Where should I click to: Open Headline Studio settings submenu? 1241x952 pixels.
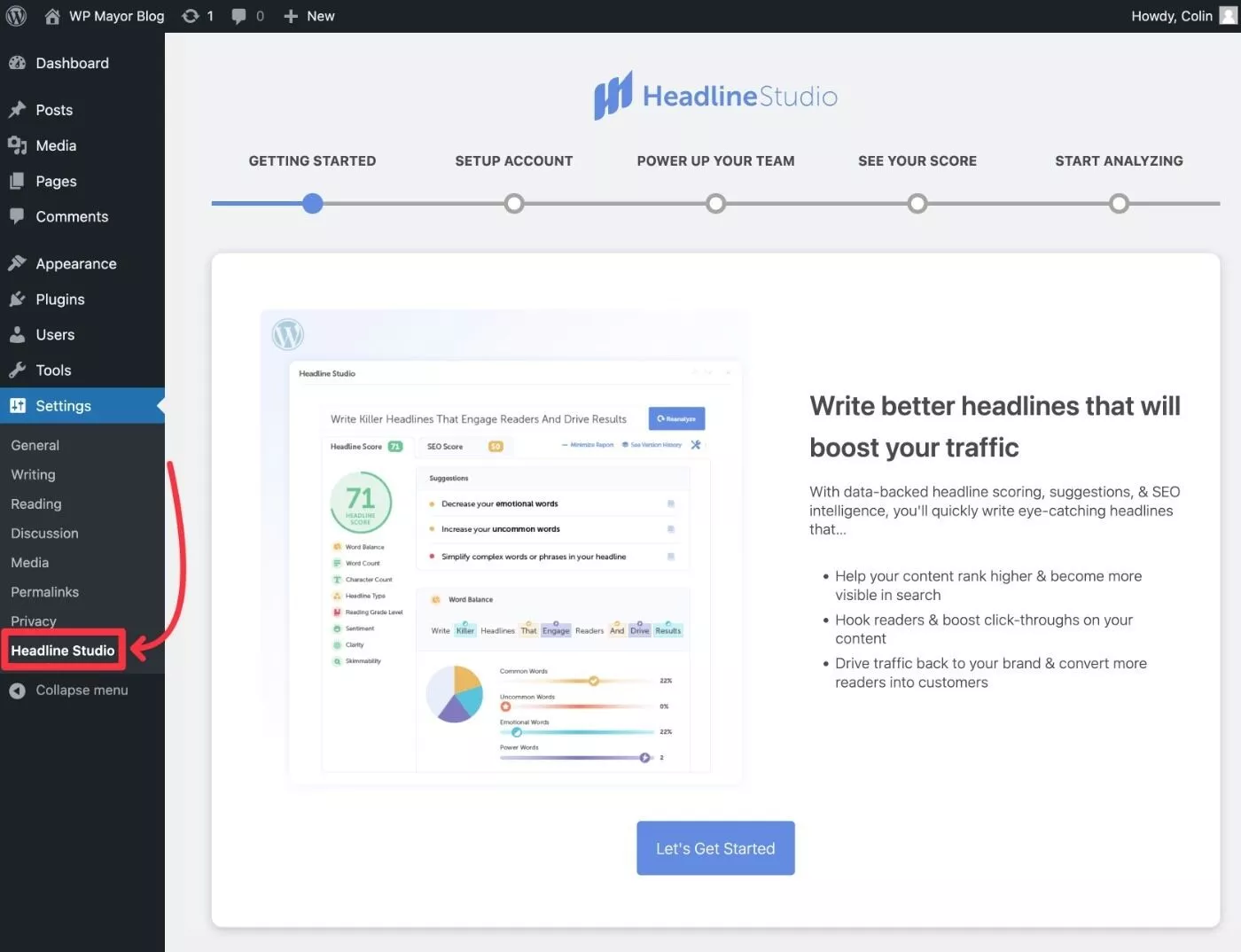click(x=63, y=651)
